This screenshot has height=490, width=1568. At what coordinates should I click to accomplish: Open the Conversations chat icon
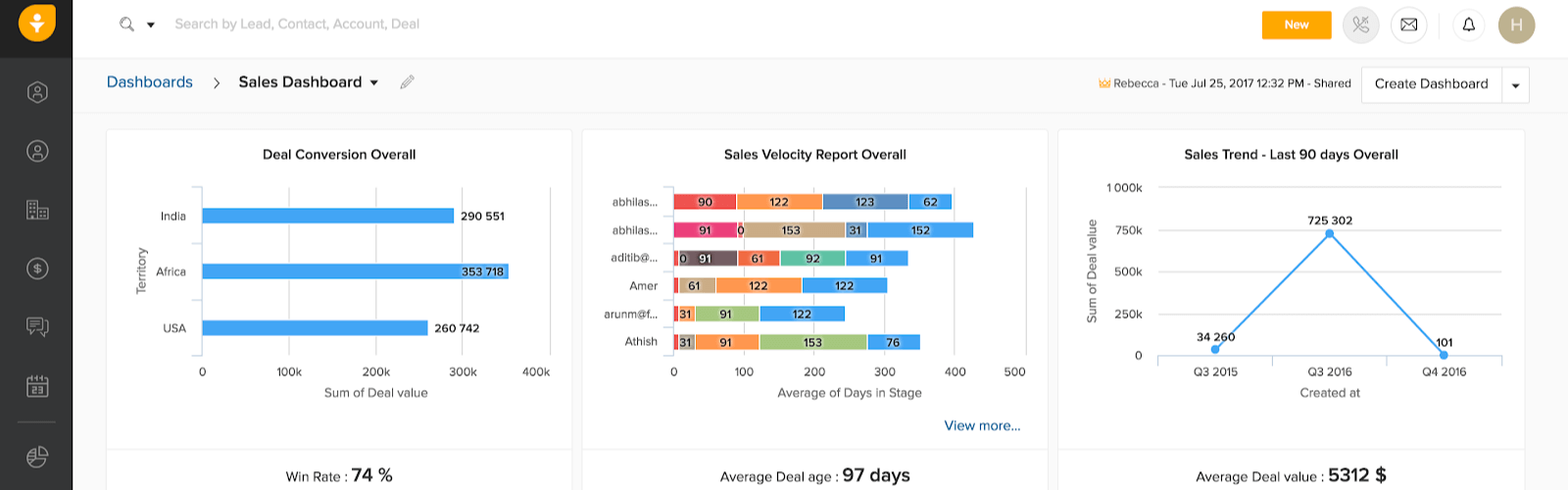tap(37, 326)
